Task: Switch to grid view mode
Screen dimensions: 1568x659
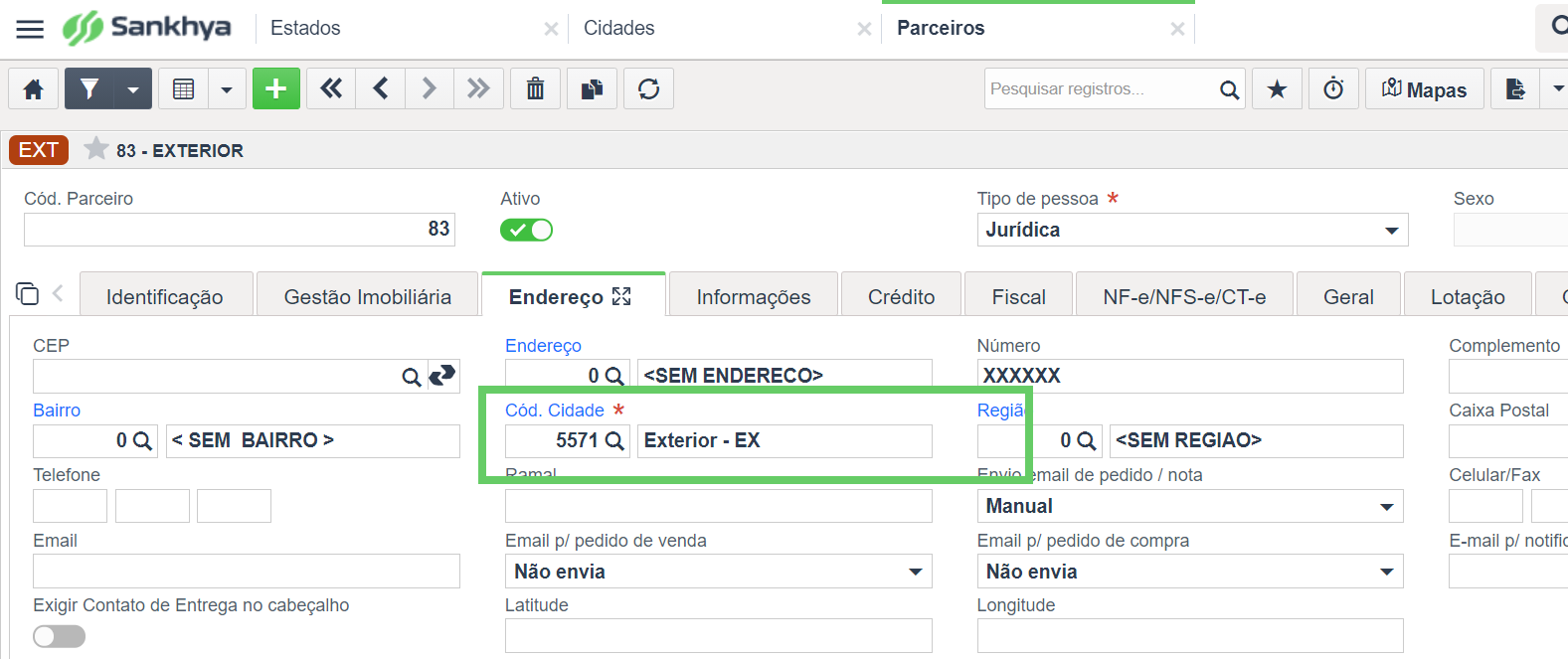Action: point(184,89)
